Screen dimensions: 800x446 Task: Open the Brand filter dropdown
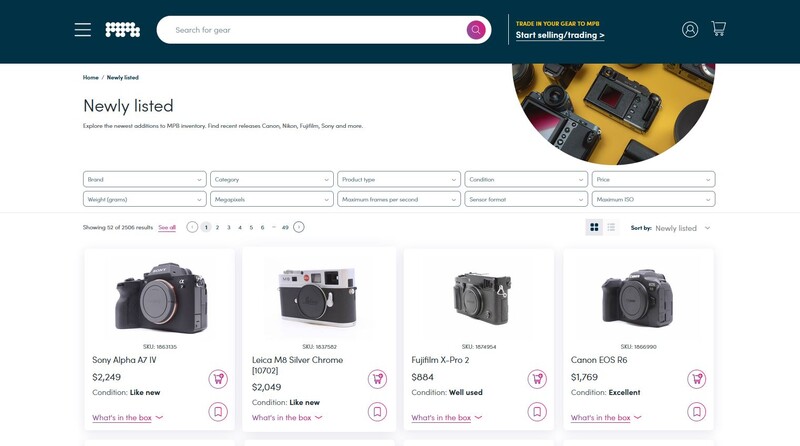(144, 179)
